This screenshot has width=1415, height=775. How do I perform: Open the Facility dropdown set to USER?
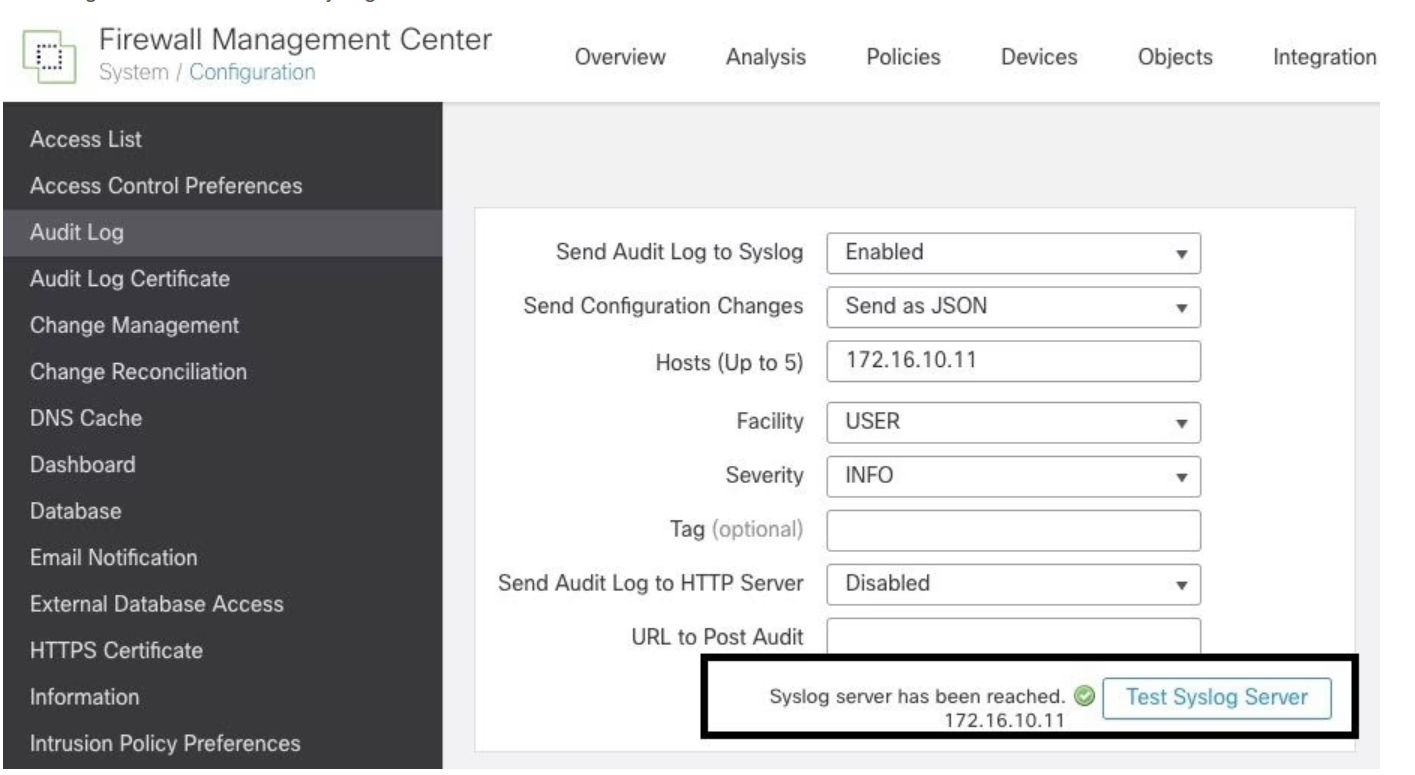pyautogui.click(x=1012, y=422)
